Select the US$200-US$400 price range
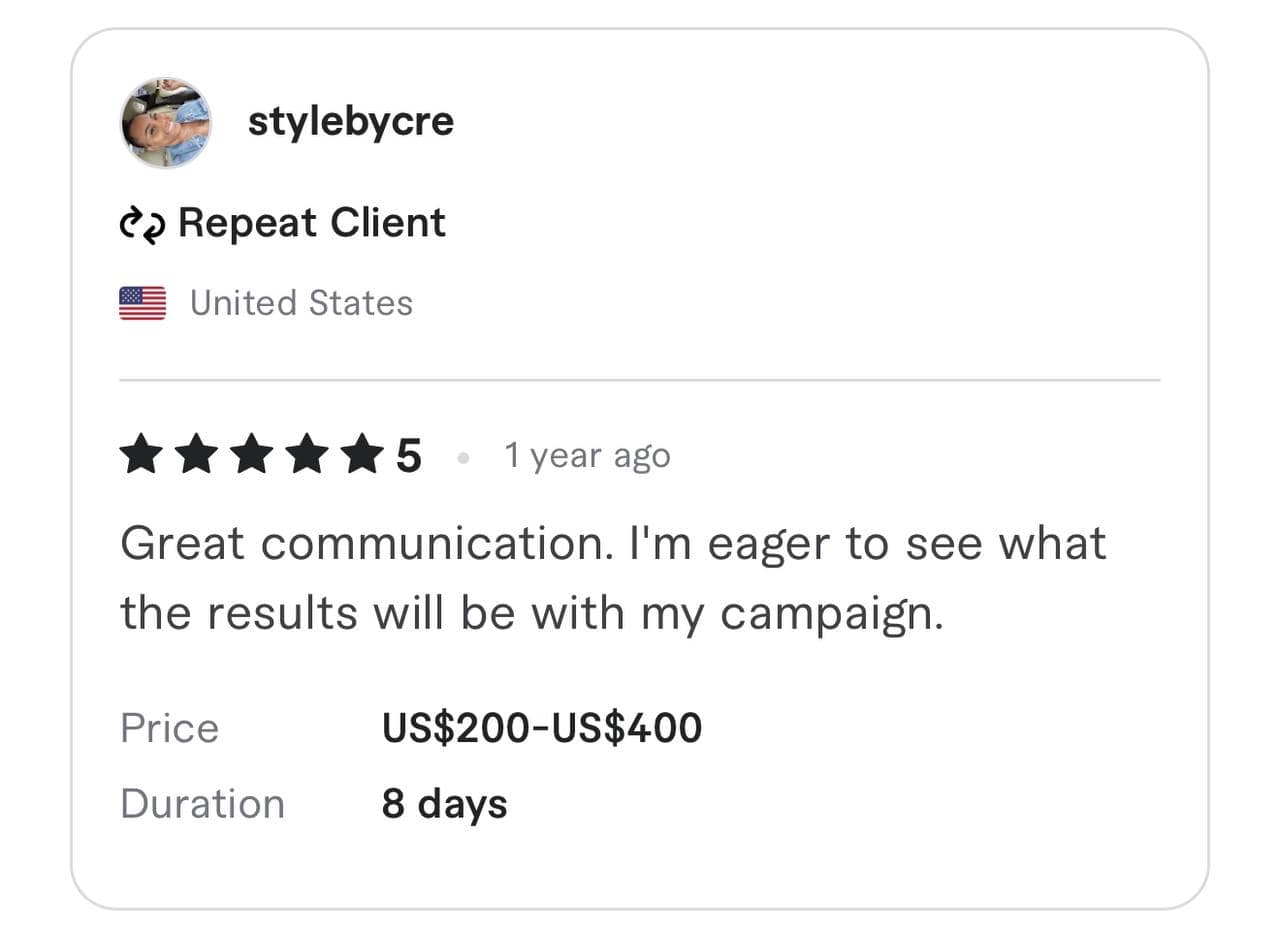1280x930 pixels. [x=541, y=728]
